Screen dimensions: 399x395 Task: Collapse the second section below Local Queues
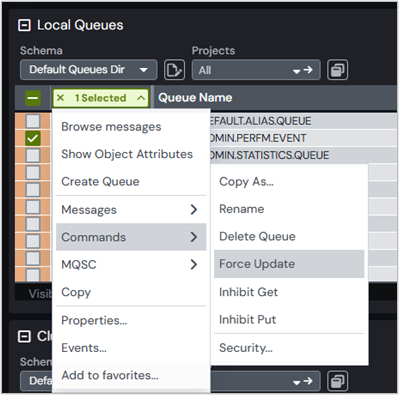point(24,336)
